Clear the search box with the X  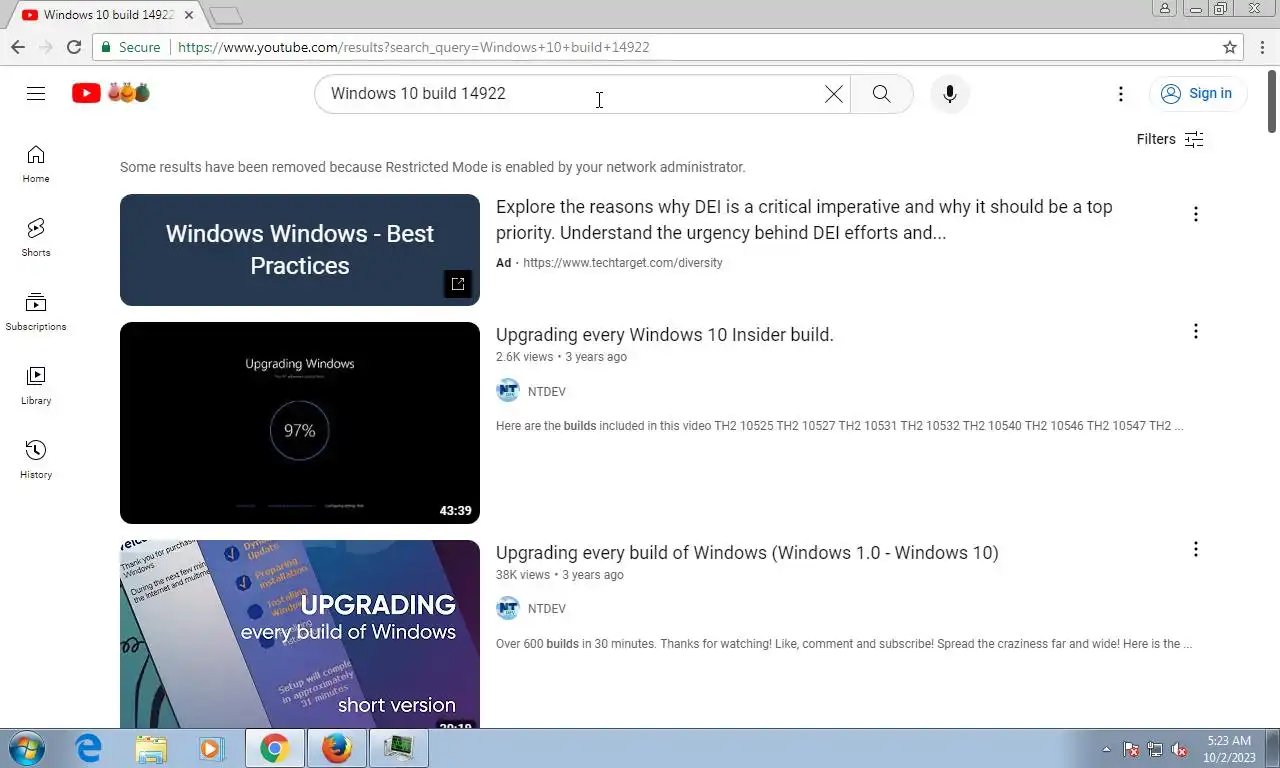coord(833,94)
